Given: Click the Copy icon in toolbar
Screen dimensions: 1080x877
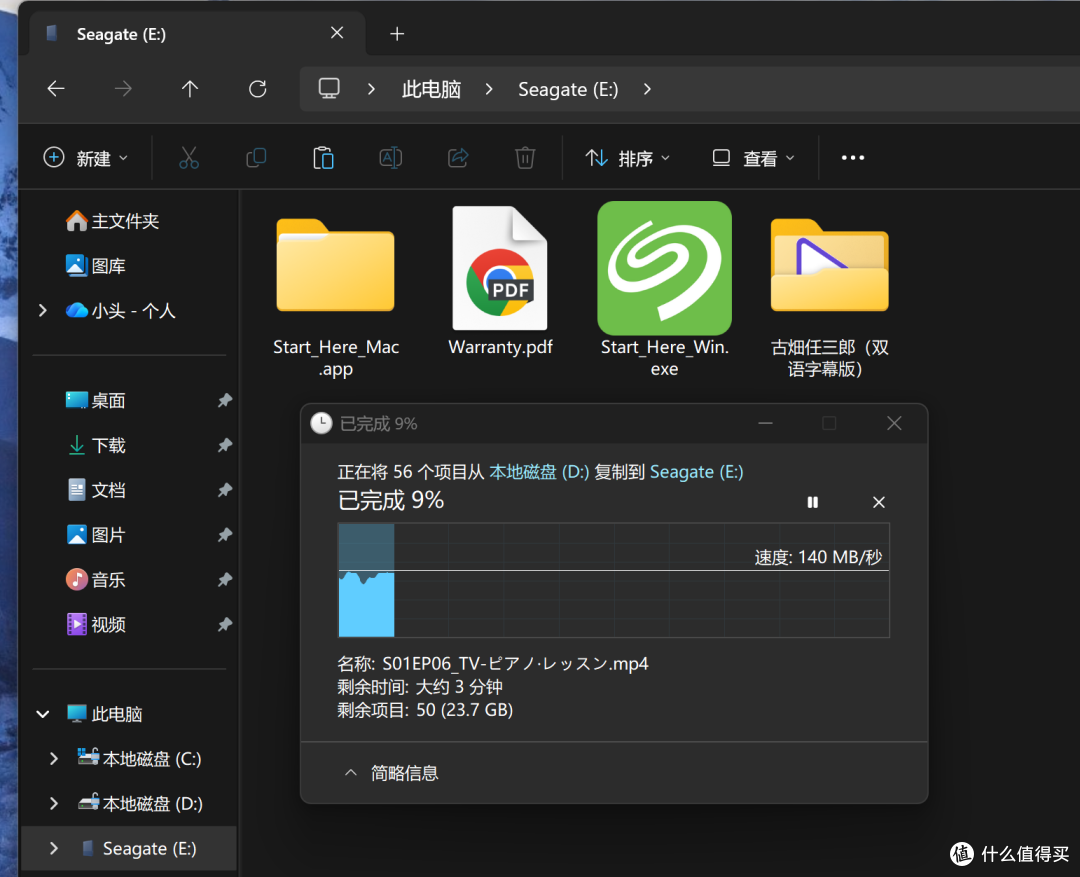Looking at the screenshot, I should pos(256,158).
